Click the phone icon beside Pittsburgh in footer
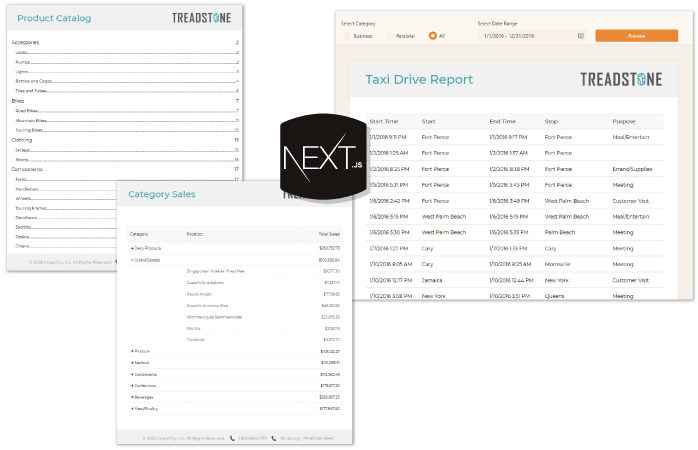Screen dimensions: 698x450 tap(274, 438)
